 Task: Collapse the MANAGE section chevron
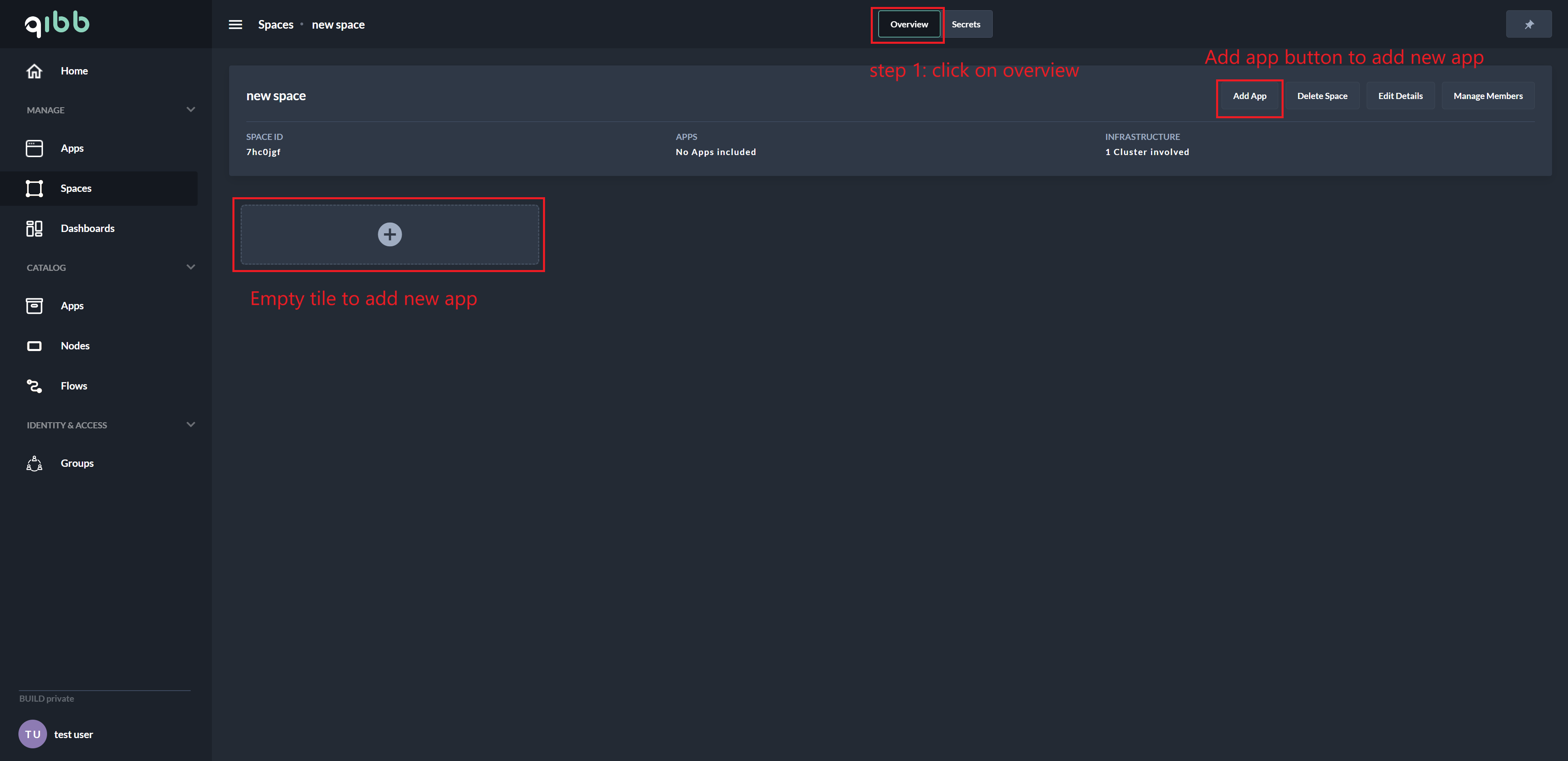pos(191,110)
